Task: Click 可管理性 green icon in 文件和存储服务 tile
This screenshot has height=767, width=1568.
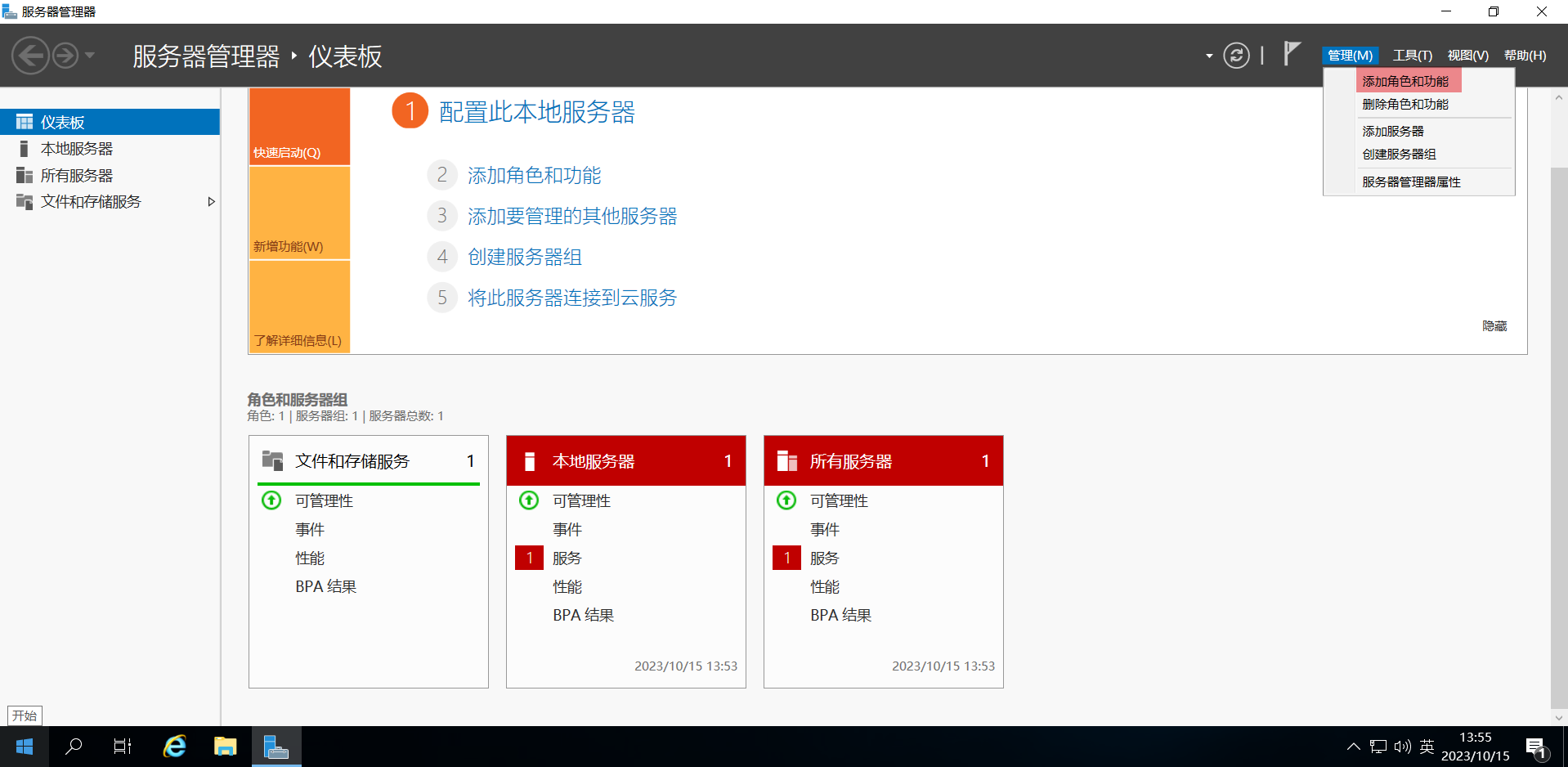Action: click(x=271, y=500)
